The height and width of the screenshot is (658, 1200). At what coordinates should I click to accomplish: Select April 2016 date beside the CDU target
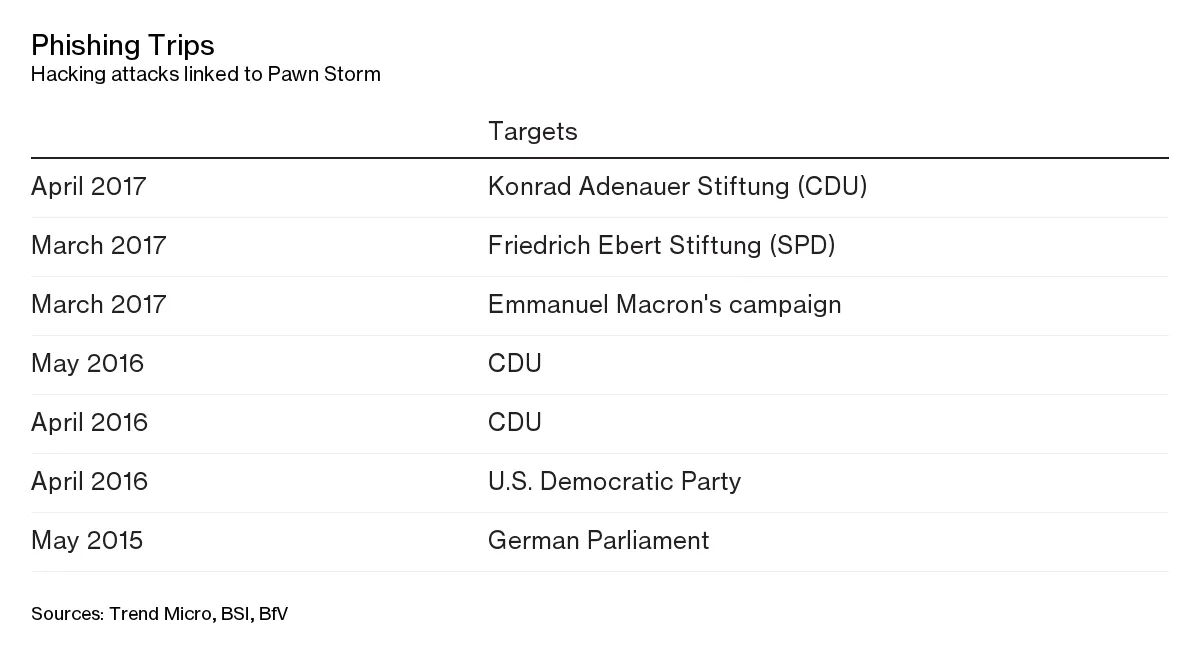click(89, 423)
